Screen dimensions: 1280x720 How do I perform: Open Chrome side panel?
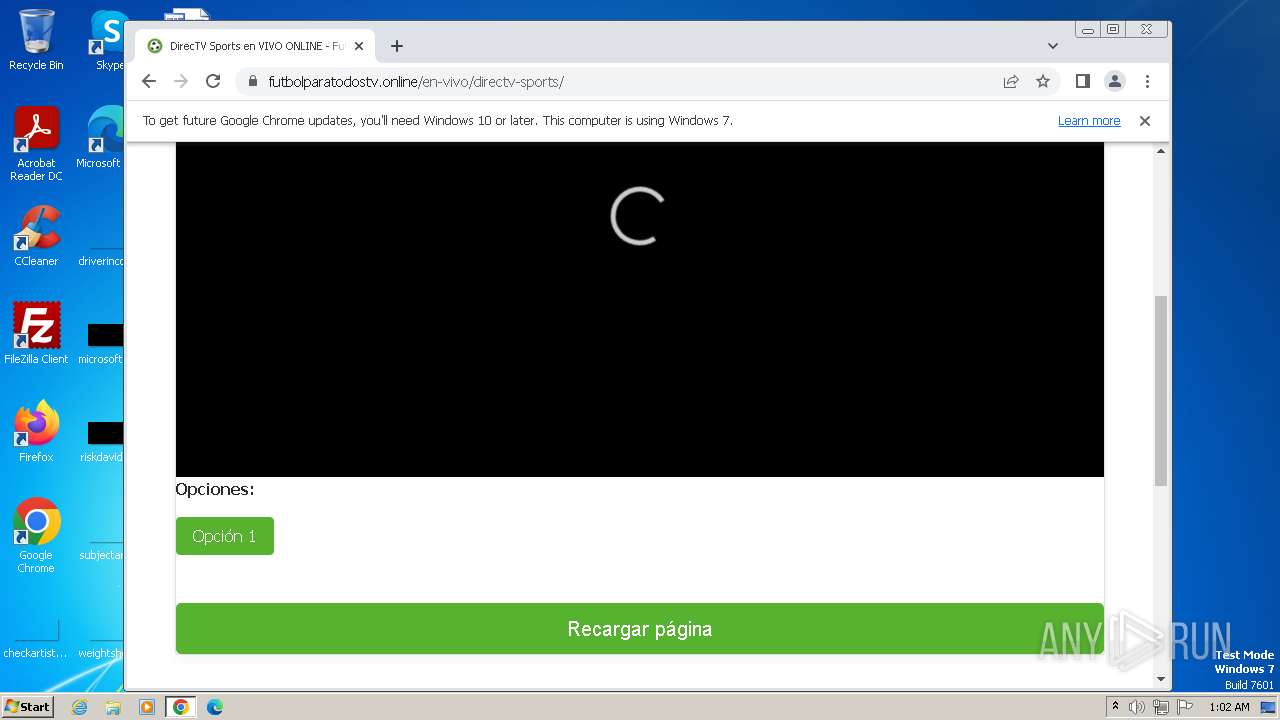[1082, 81]
